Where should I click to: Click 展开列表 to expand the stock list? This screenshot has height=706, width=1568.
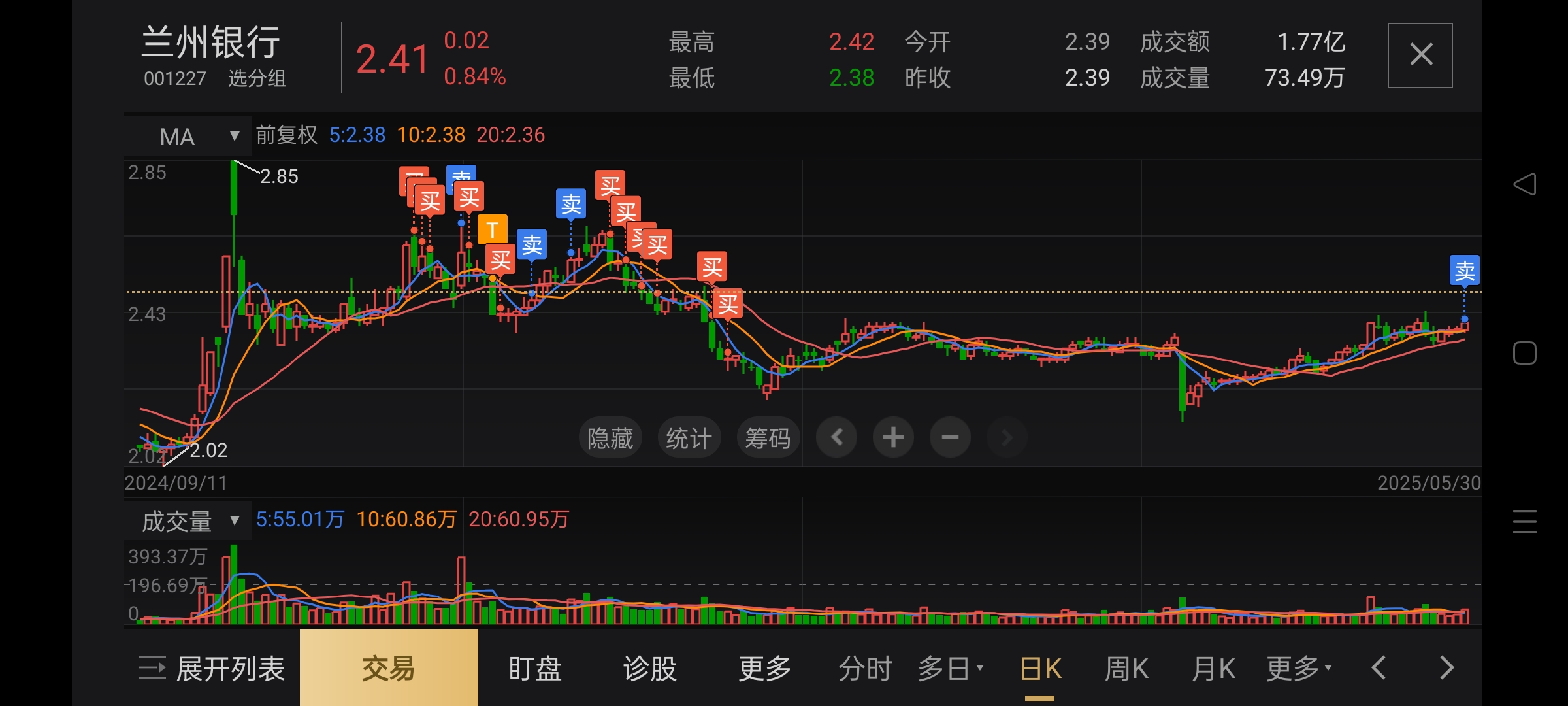212,669
